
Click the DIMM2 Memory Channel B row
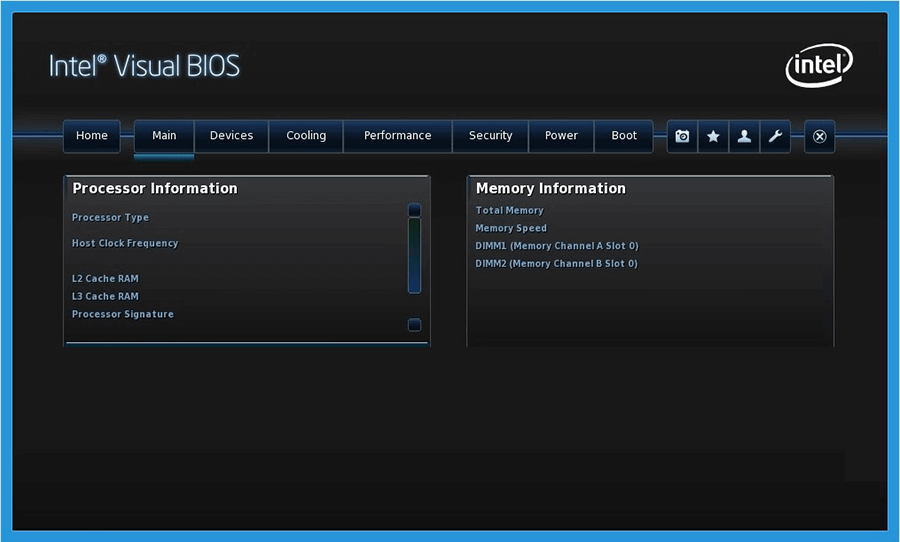(x=556, y=264)
